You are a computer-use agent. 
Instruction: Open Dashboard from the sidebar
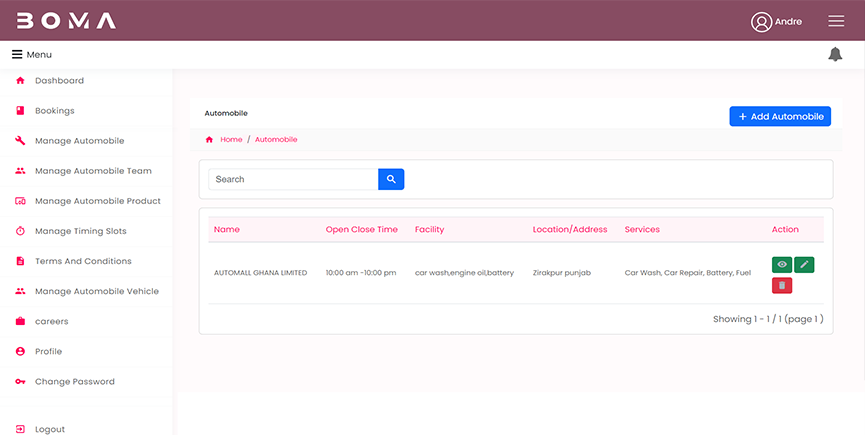point(59,81)
